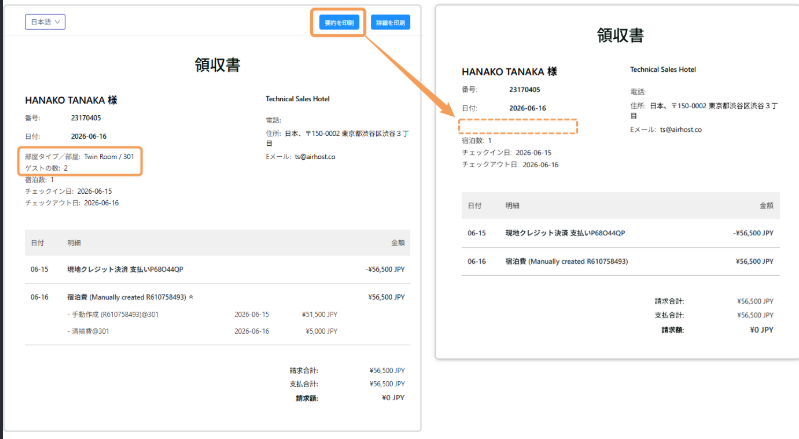Click the 明細 column header on the summary receipt
Viewport: 799px width, 439px height.
point(512,206)
